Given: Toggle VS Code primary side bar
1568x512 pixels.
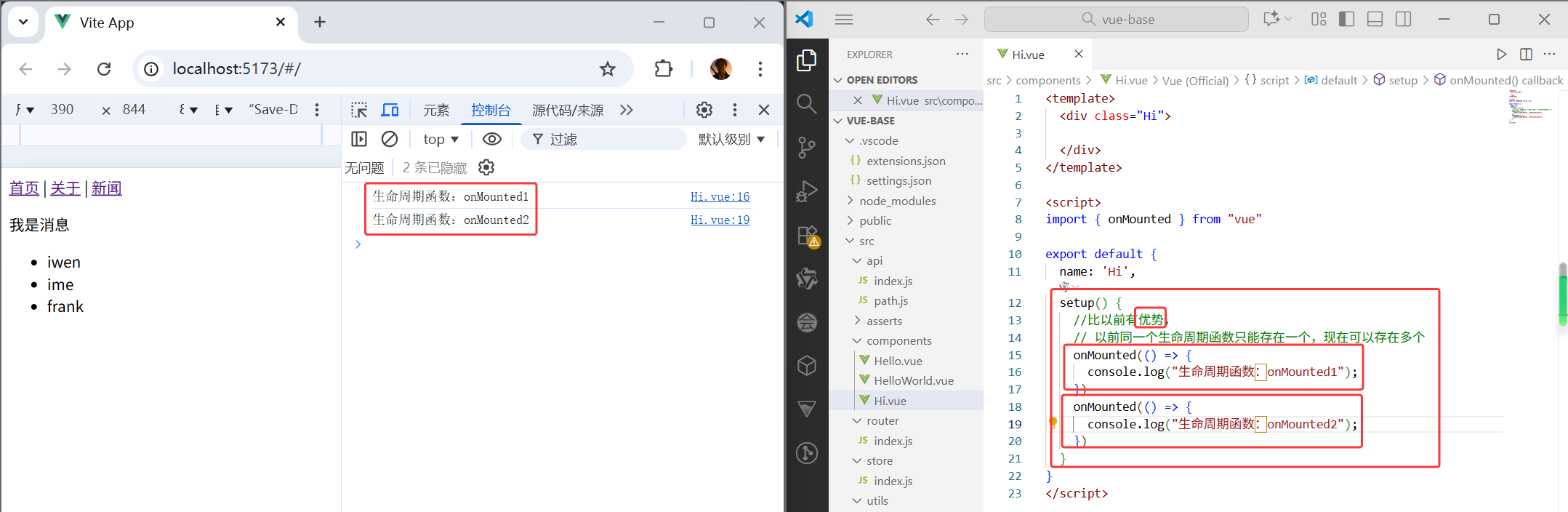Looking at the screenshot, I should pos(1346,20).
